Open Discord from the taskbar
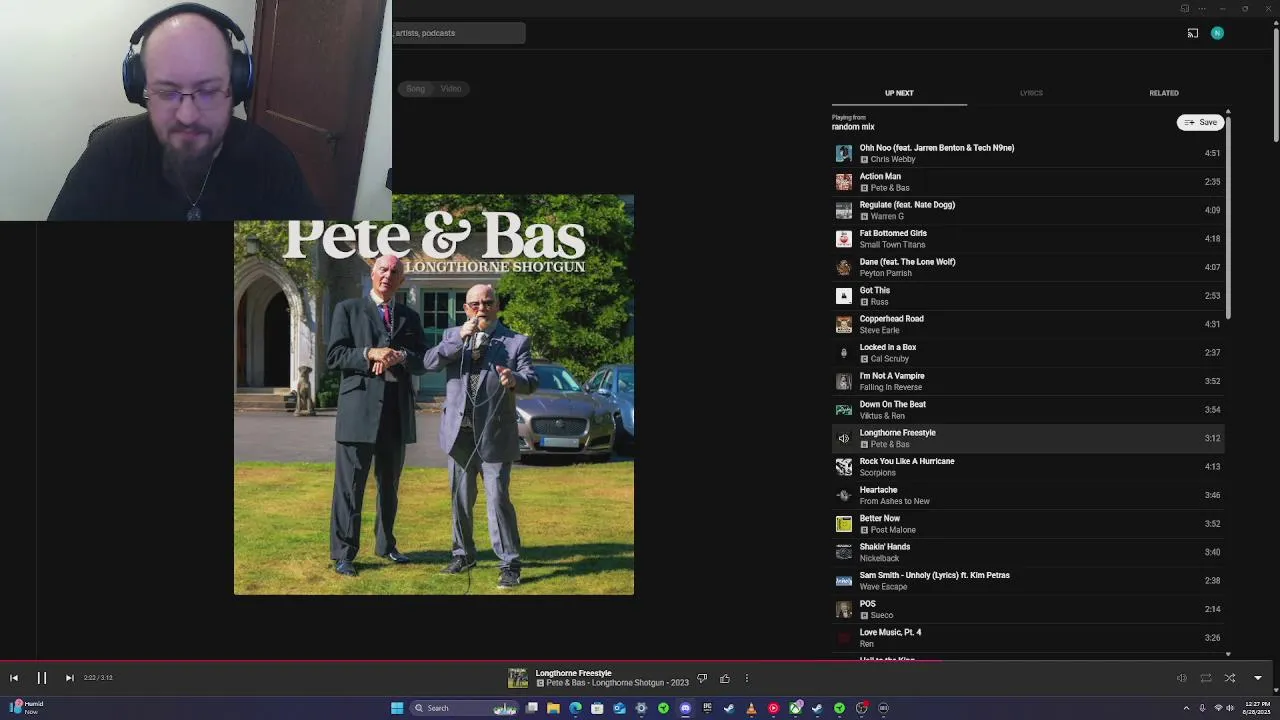Image resolution: width=1280 pixels, height=720 pixels. 685,708
